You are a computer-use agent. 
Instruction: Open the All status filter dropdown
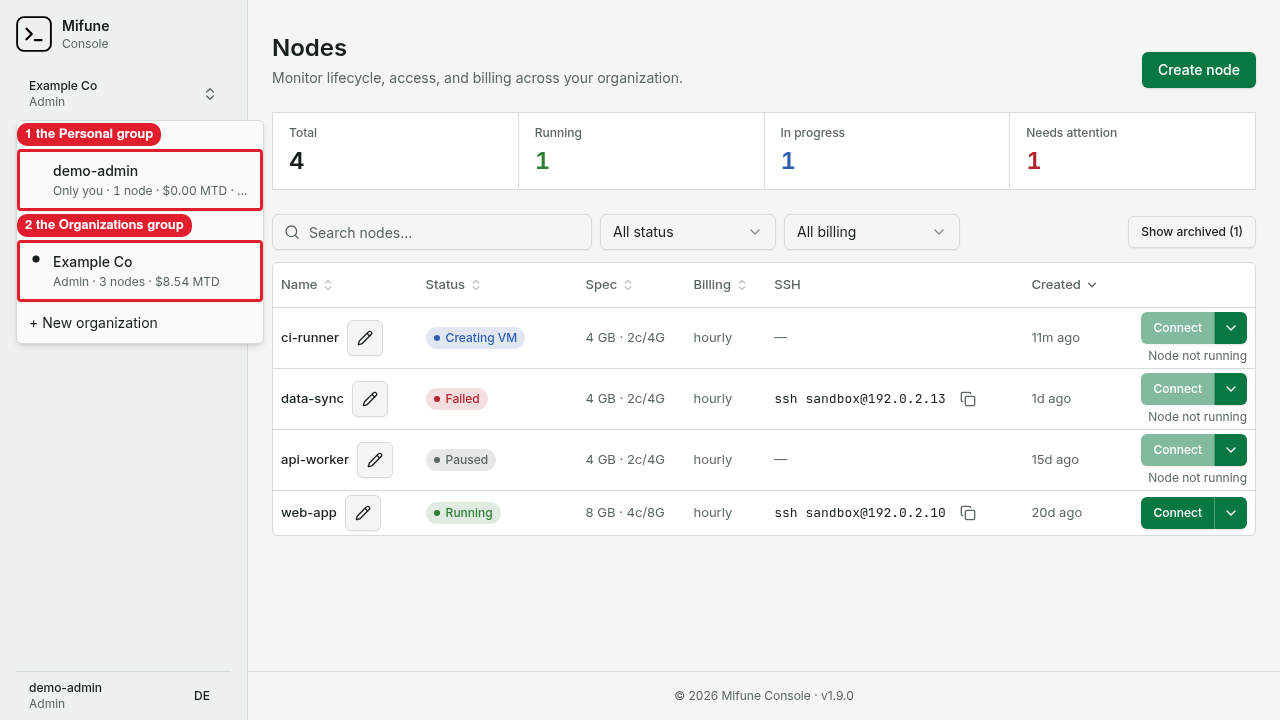[688, 232]
